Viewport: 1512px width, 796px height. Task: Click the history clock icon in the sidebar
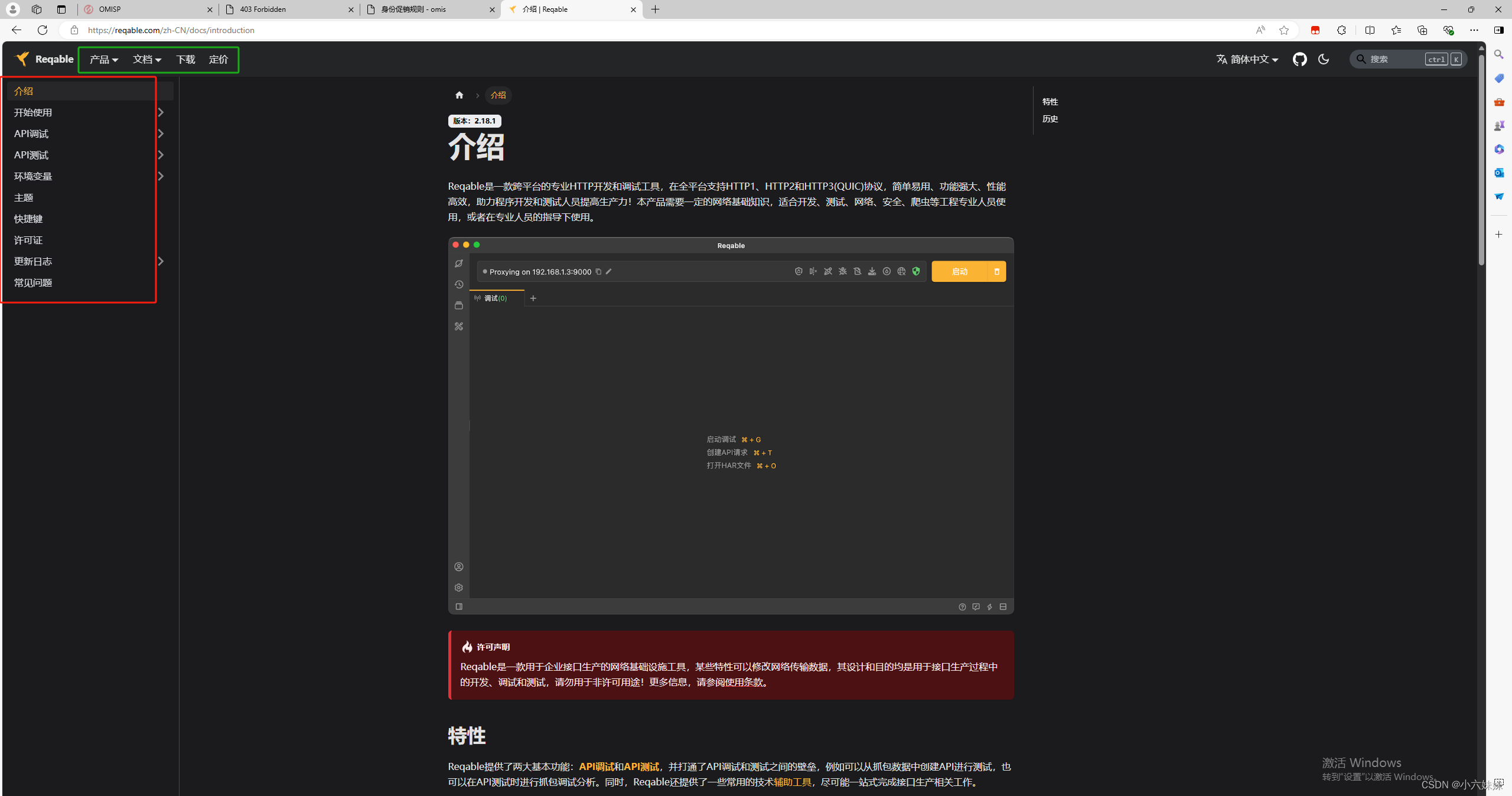459,284
